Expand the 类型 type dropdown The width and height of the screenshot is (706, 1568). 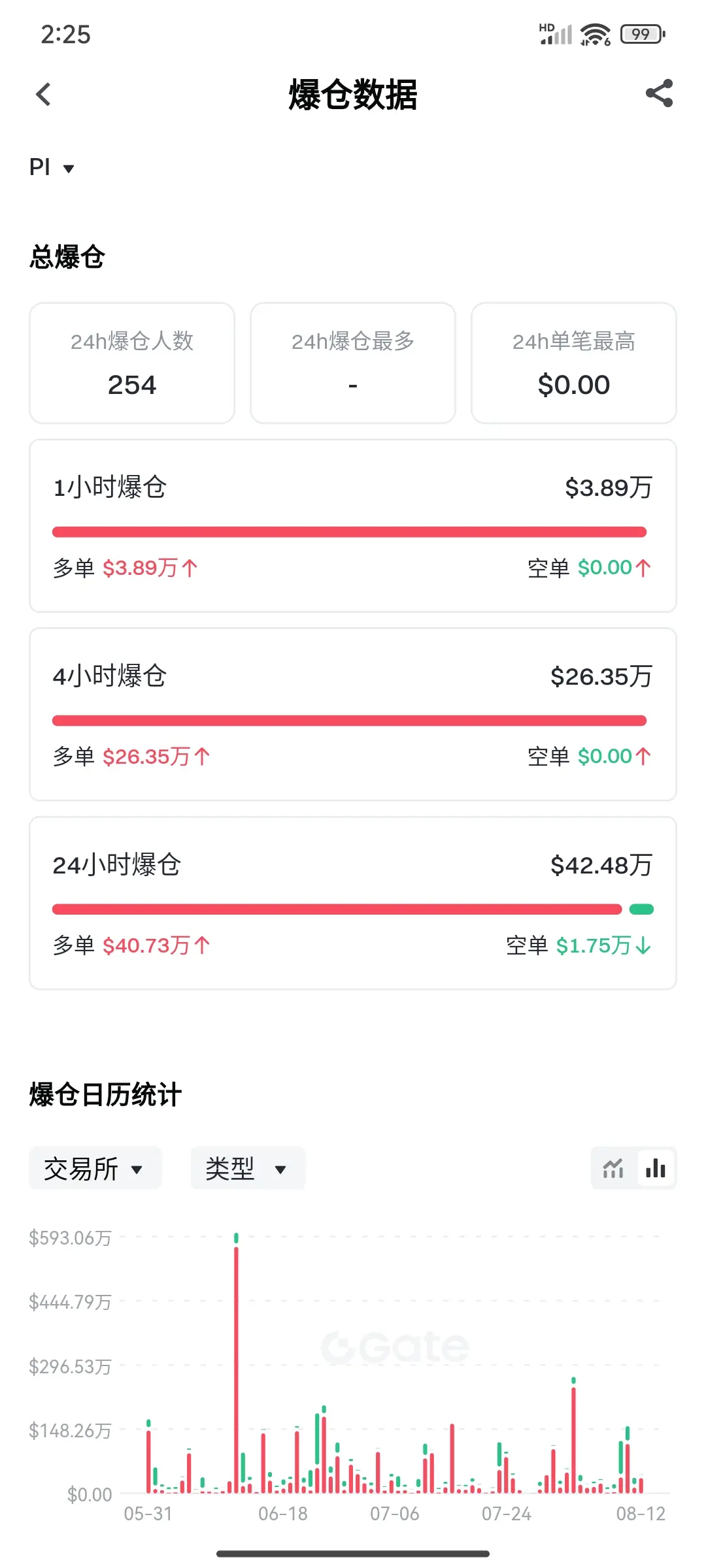(x=248, y=1168)
